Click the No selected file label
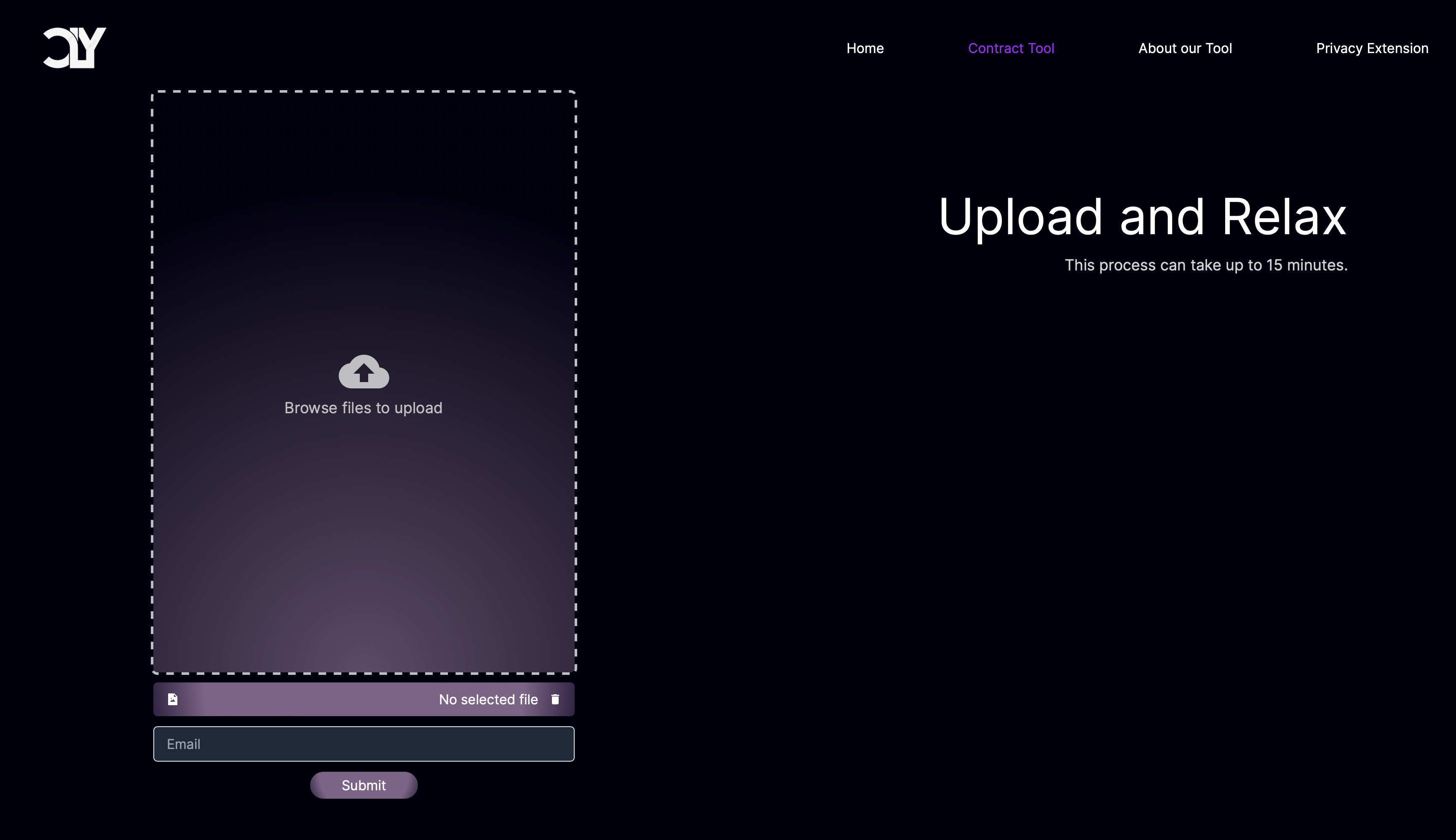The height and width of the screenshot is (840, 1456). pyautogui.click(x=488, y=699)
